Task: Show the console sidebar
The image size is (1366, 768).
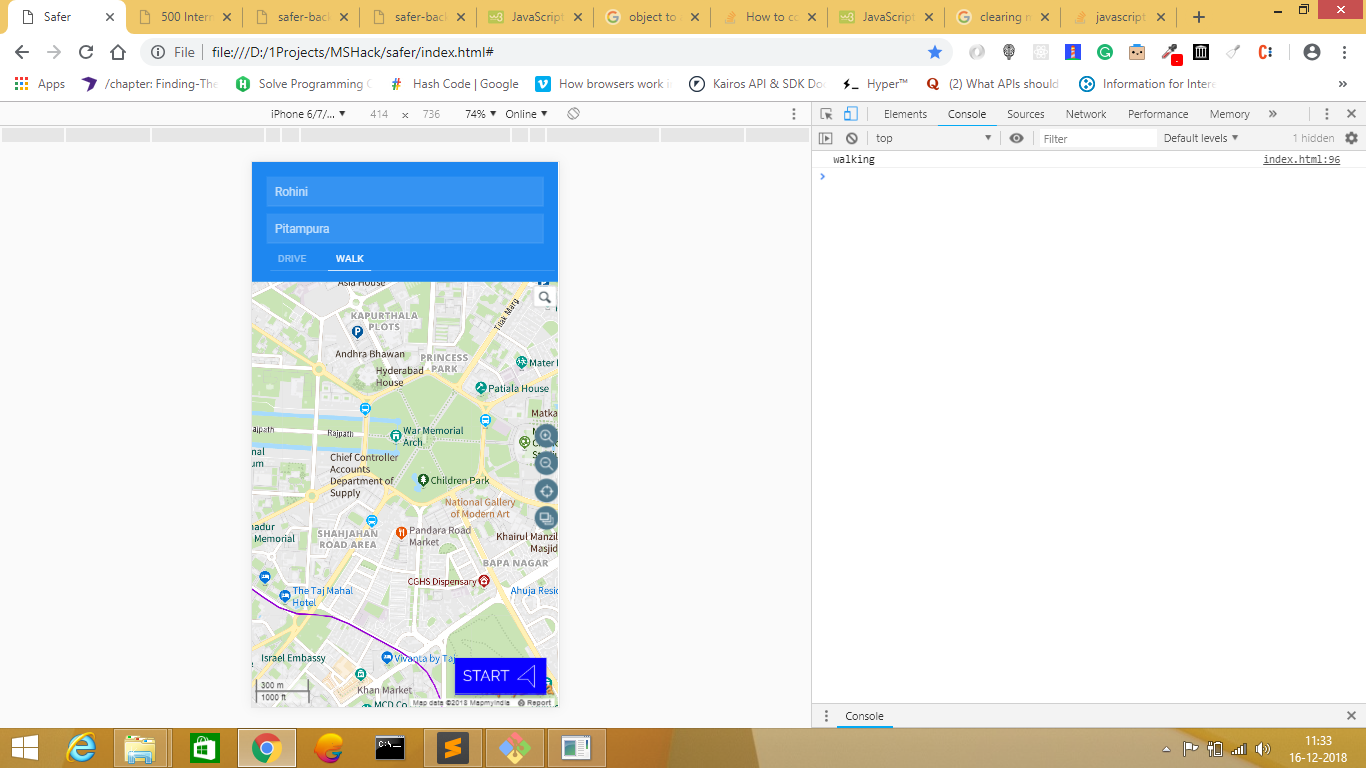Action: pos(826,139)
